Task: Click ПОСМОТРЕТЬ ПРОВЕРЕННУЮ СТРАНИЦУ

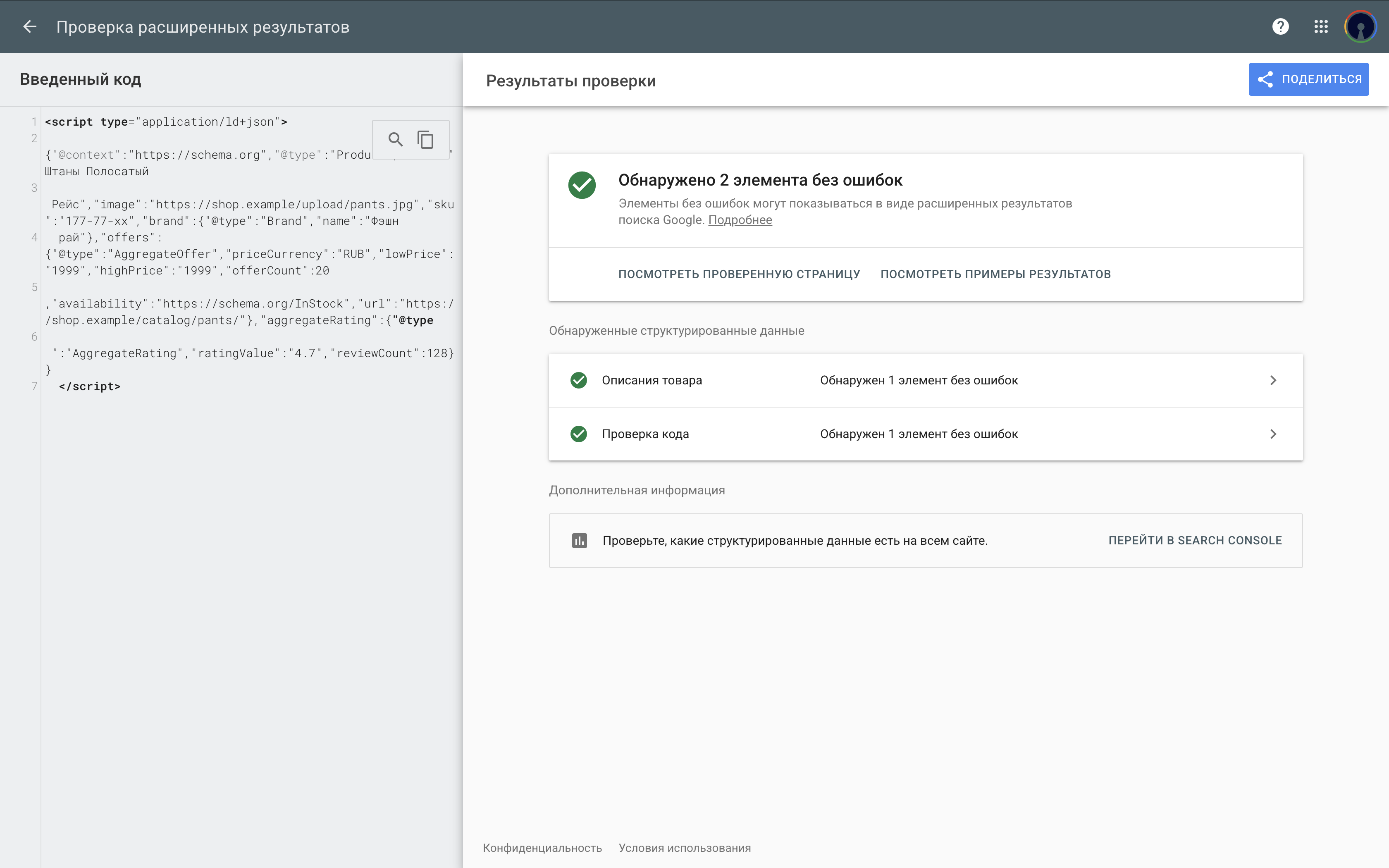Action: (x=739, y=274)
